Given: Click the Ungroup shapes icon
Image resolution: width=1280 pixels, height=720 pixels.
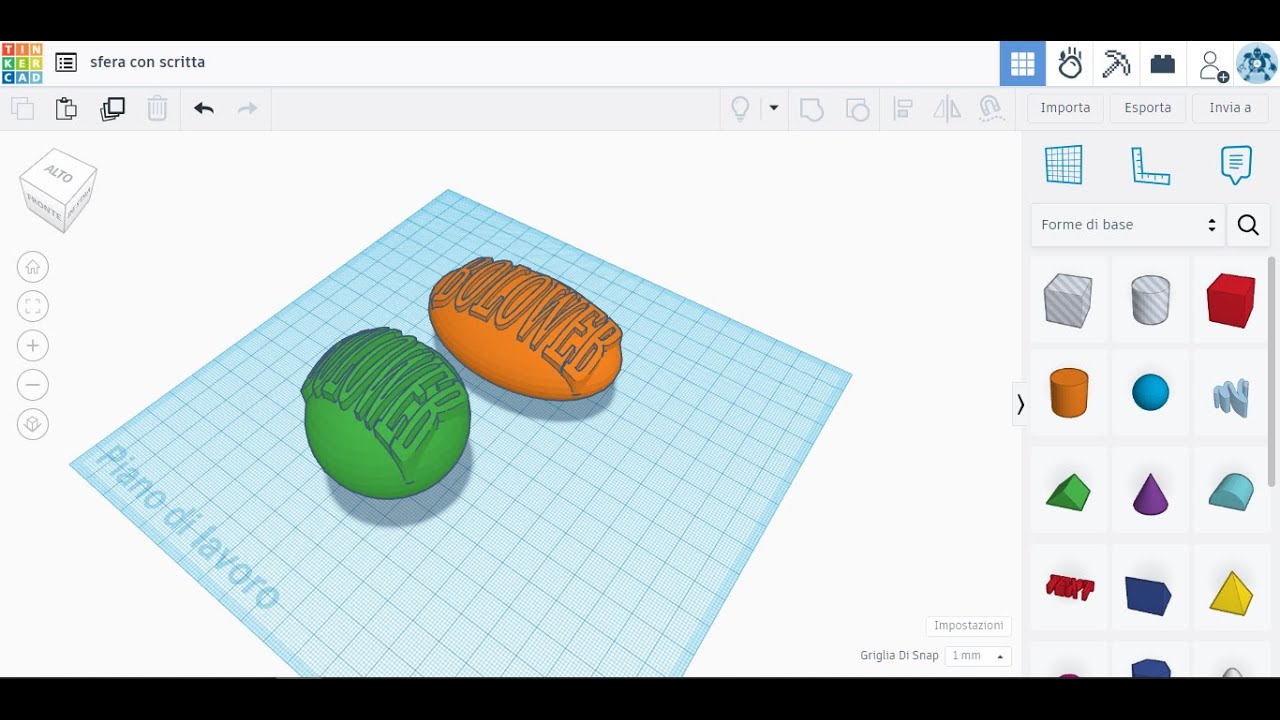Looking at the screenshot, I should coord(857,109).
